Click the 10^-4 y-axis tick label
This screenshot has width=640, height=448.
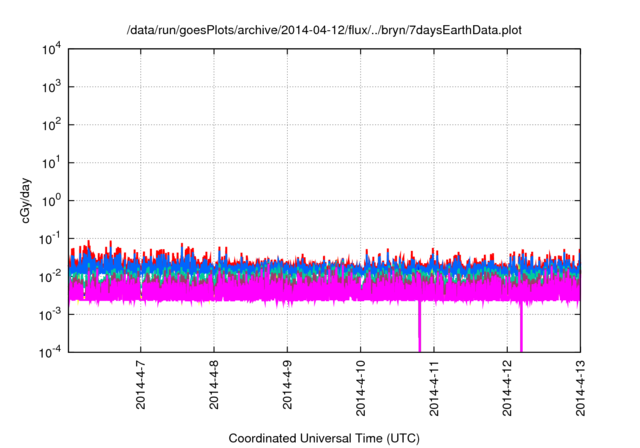(x=50, y=352)
